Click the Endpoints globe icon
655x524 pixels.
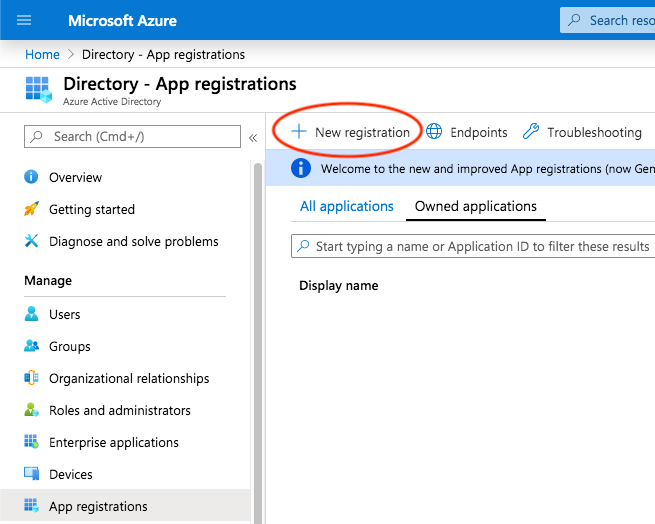(x=434, y=132)
